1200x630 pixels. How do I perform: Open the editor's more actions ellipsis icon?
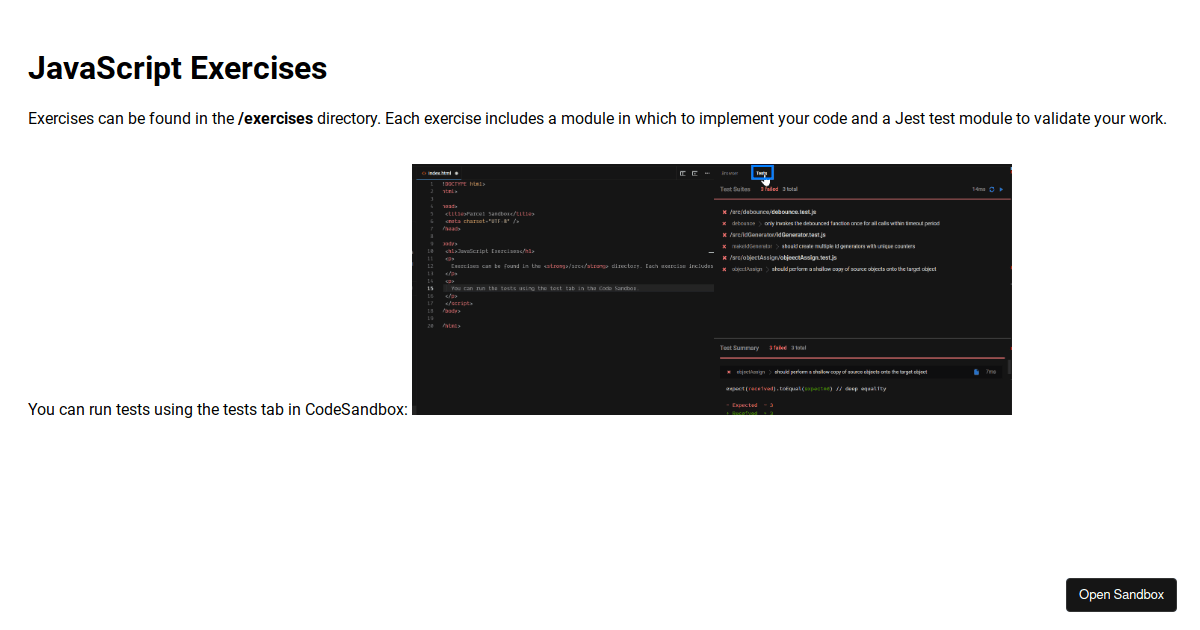point(706,174)
